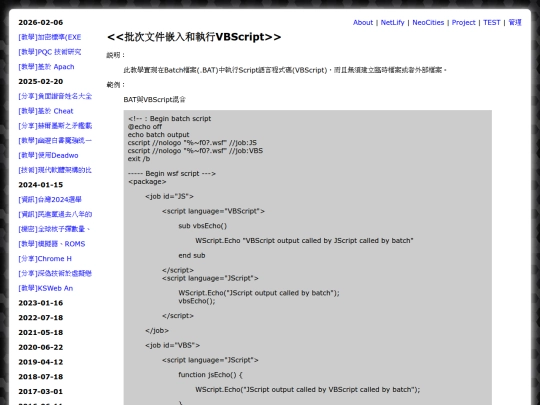Click the '----- Begin wsf script --->' line
Screen dimensions: 540x405
click(172, 174)
